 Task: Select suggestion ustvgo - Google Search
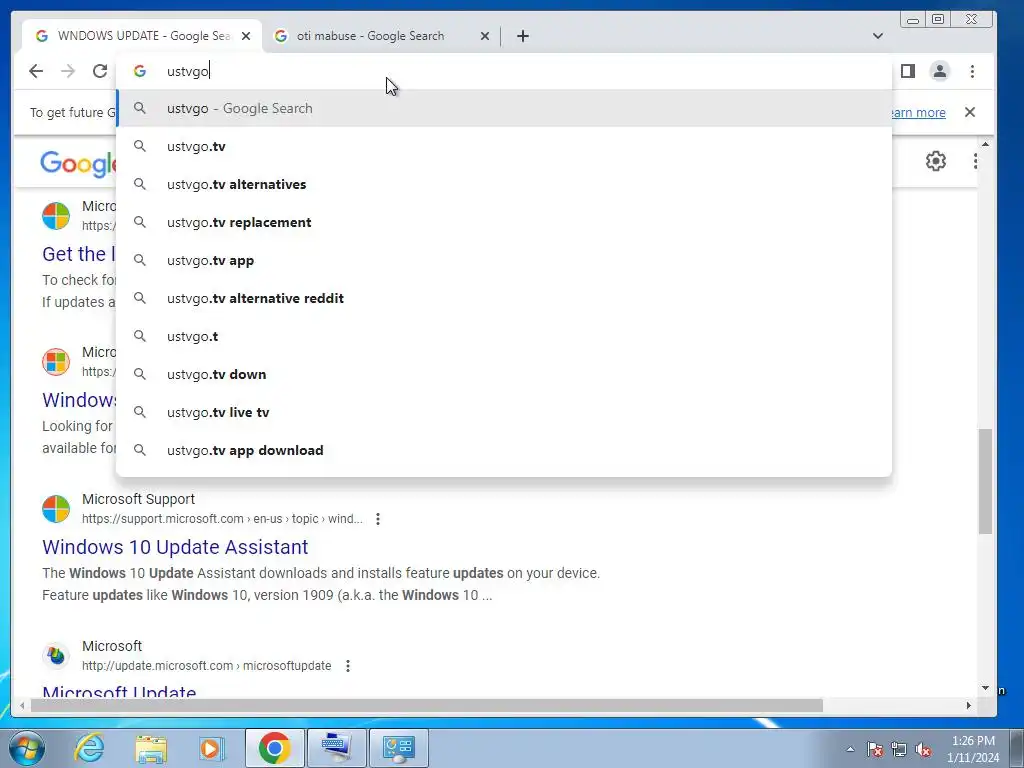pyautogui.click(x=504, y=108)
